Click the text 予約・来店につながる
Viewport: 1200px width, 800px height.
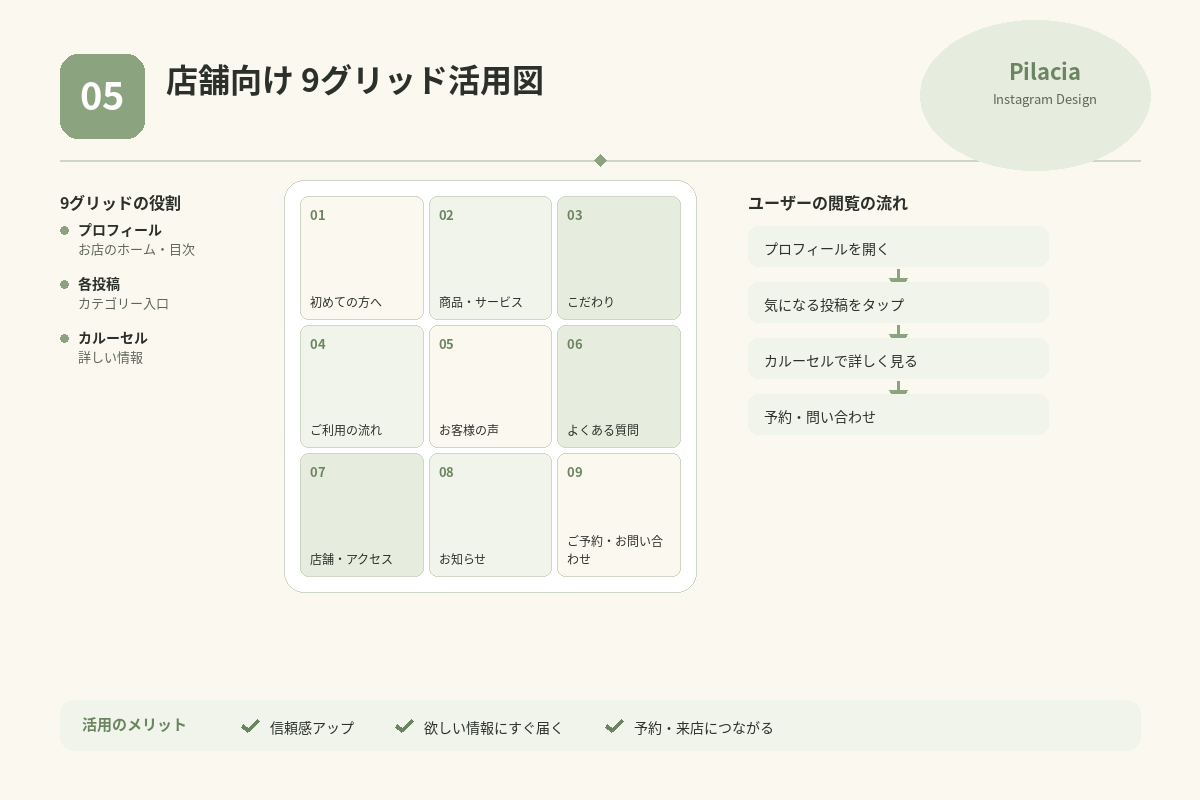click(x=704, y=728)
